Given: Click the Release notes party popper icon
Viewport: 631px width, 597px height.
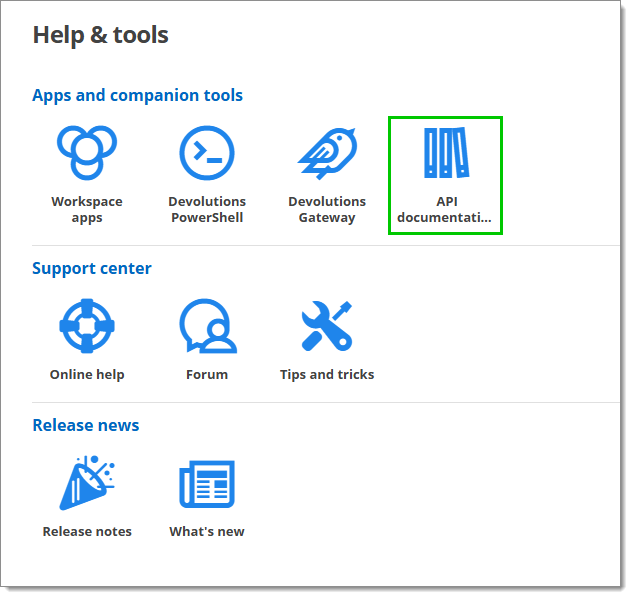Looking at the screenshot, I should (87, 483).
